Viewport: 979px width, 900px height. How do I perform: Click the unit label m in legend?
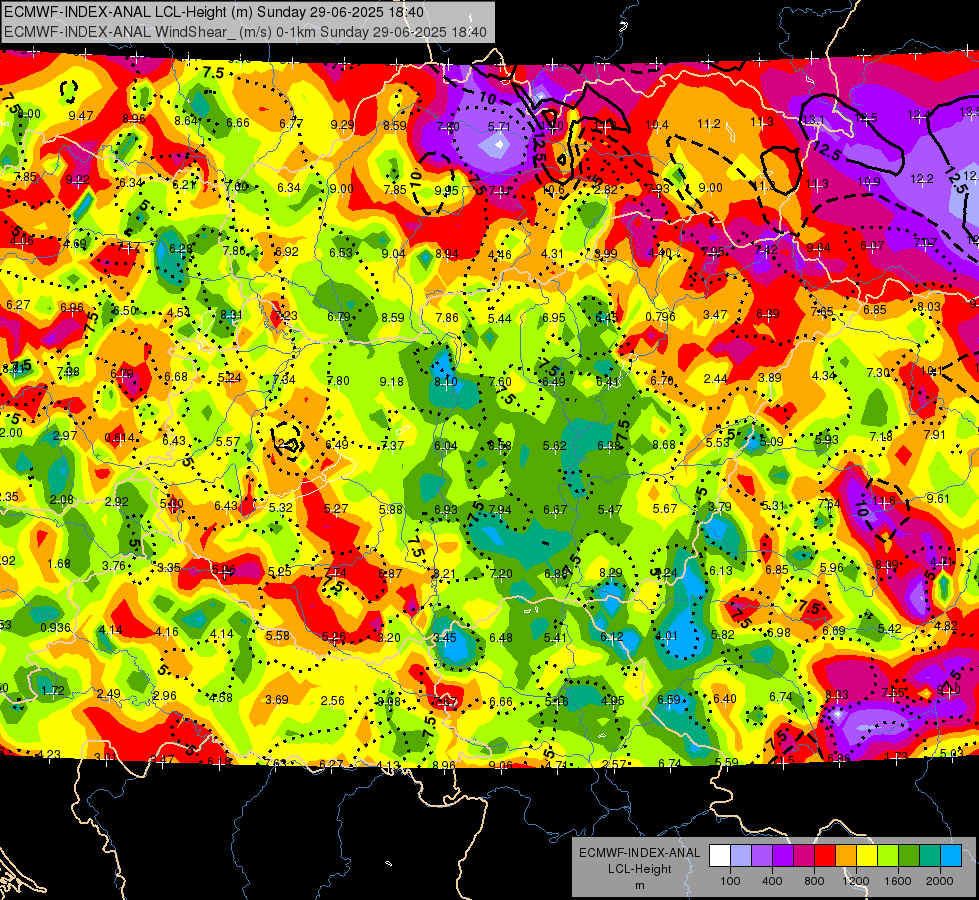pos(639,885)
